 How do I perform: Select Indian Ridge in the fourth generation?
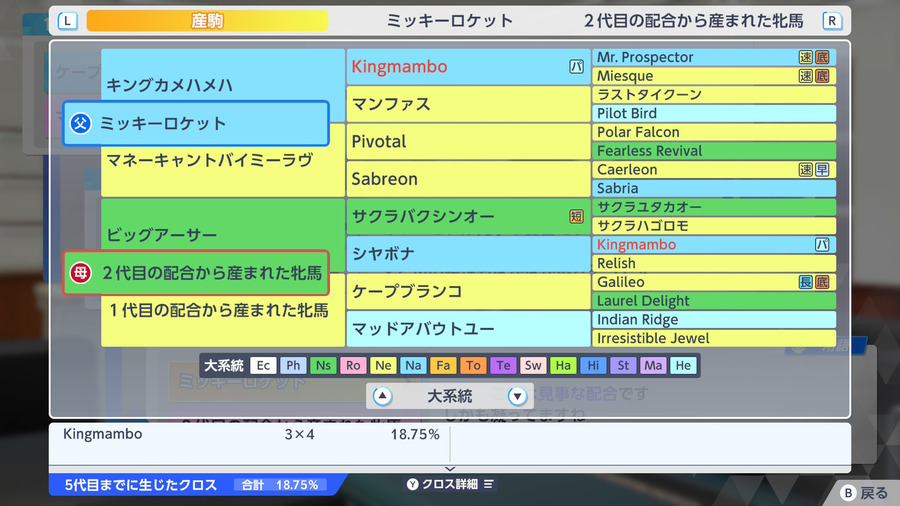click(x=714, y=320)
